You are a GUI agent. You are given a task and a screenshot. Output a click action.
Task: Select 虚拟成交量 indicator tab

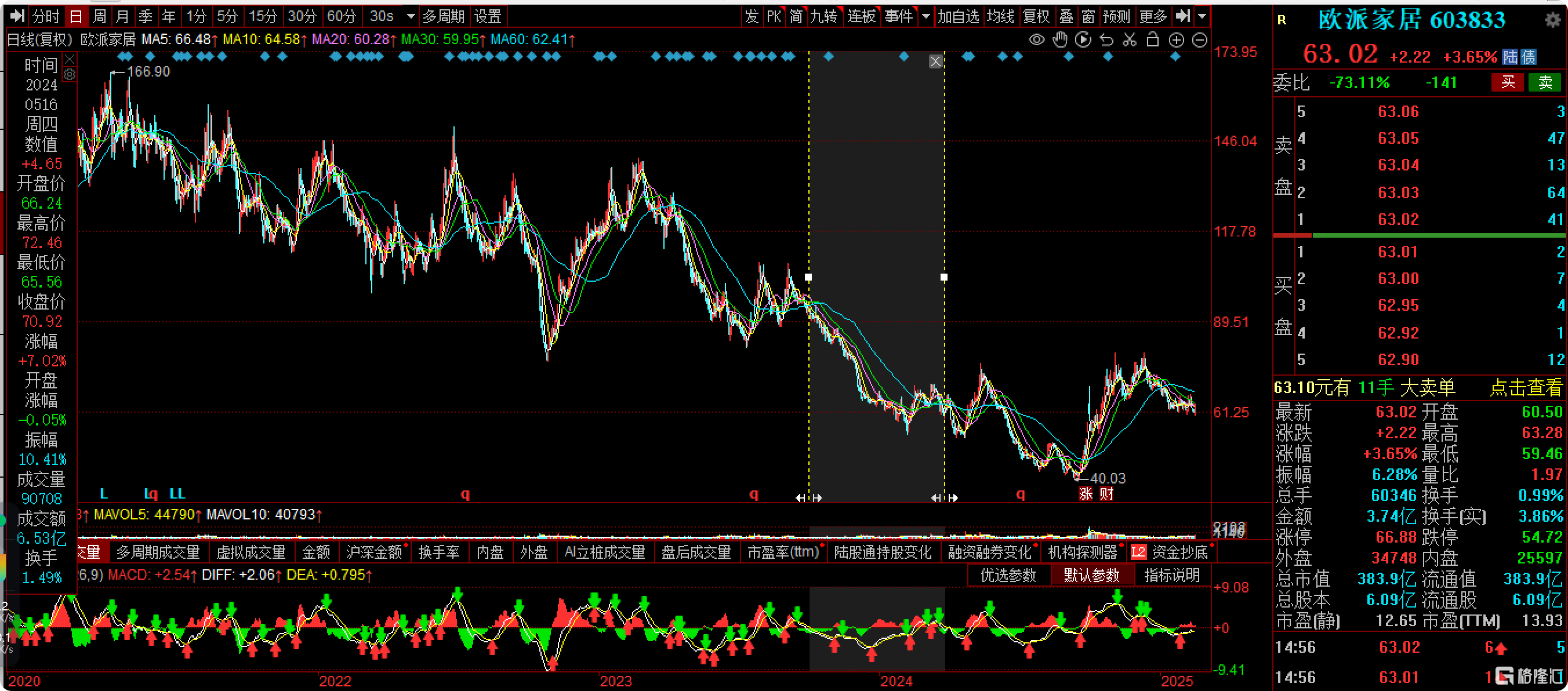click(252, 552)
